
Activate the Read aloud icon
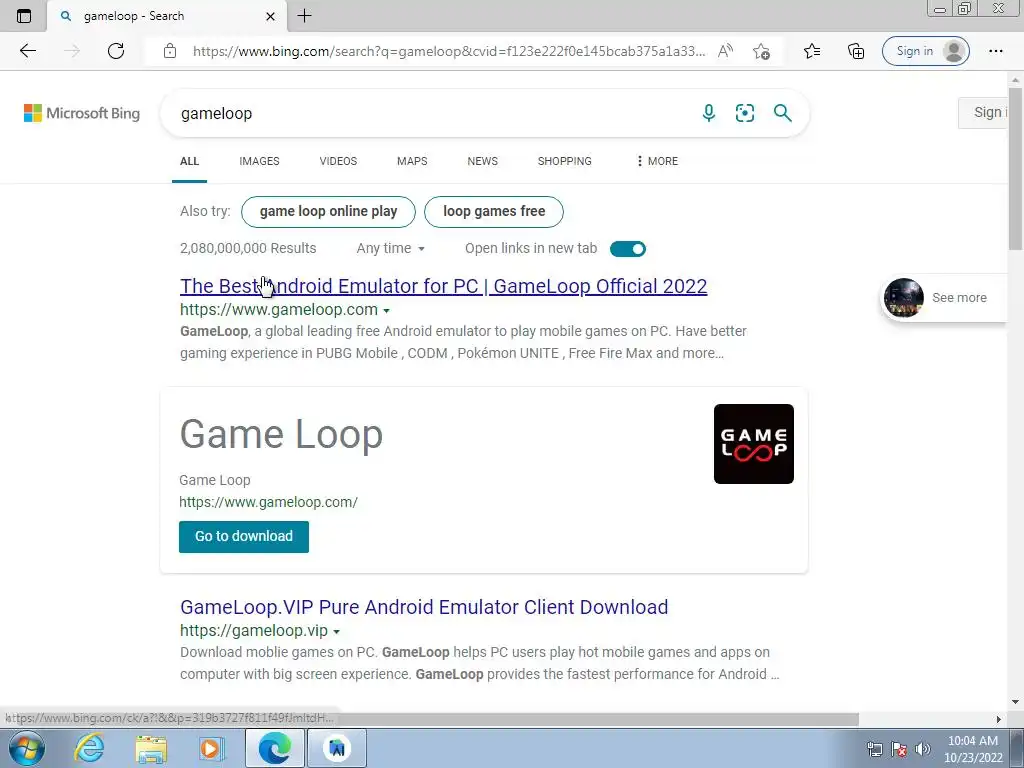pos(725,51)
